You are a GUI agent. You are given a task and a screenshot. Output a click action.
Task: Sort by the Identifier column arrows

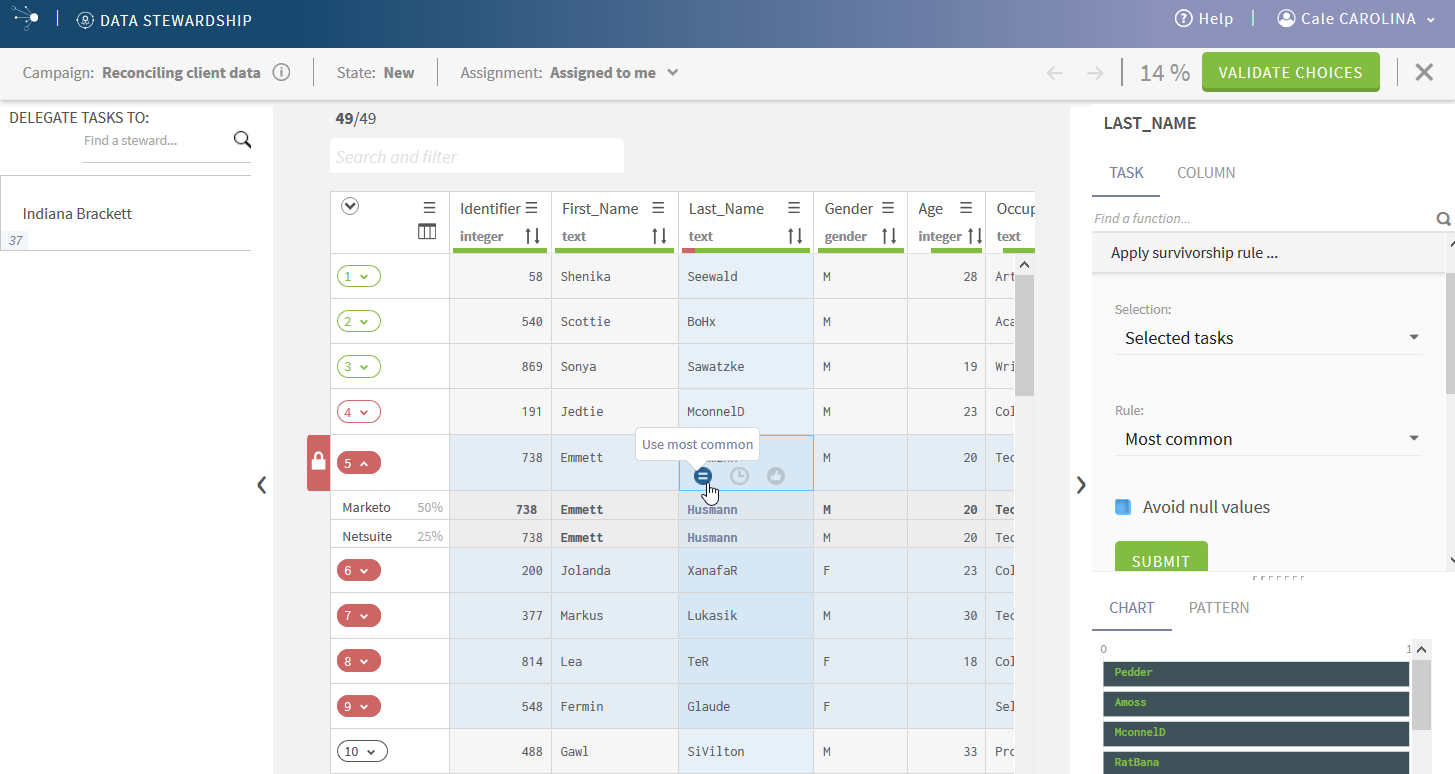532,236
